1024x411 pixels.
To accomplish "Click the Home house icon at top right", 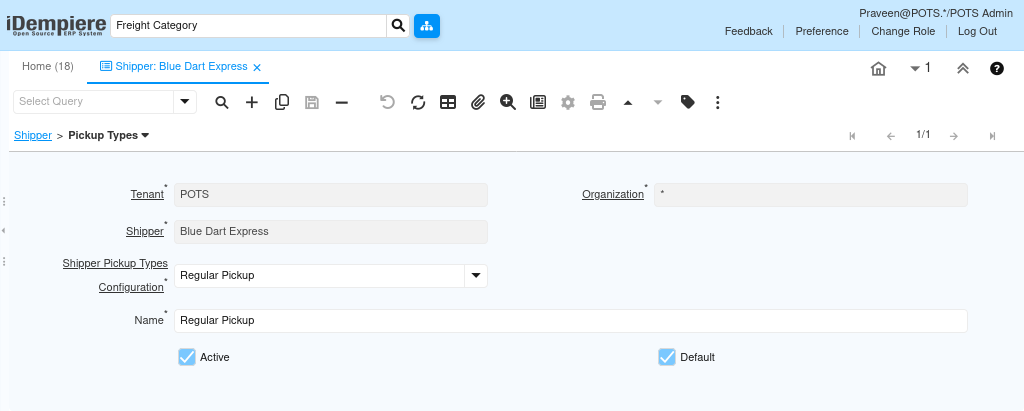I will [x=878, y=69].
